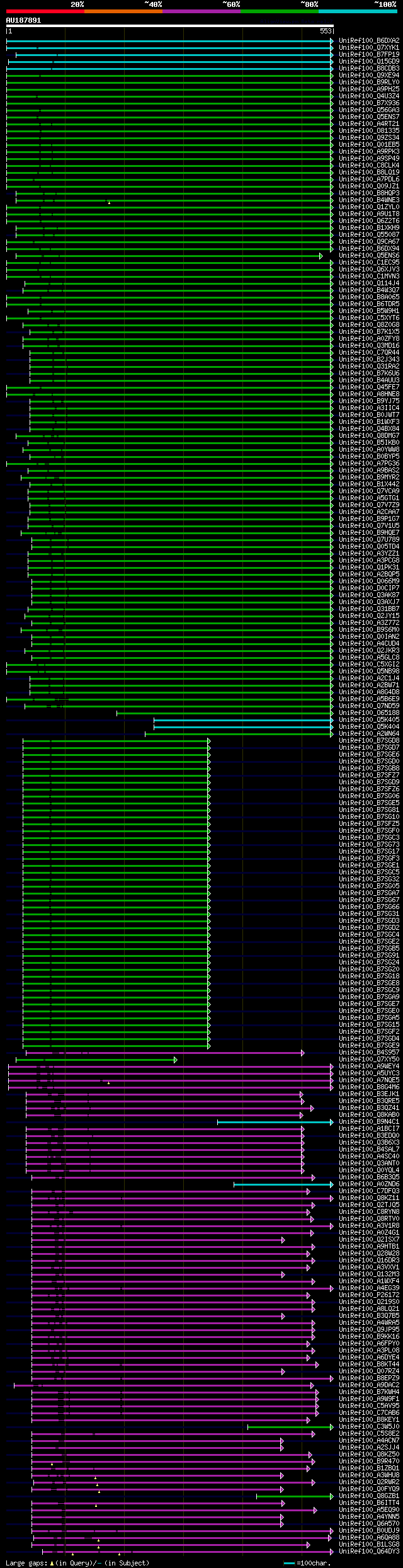Click the purple segment of the identity legend

point(201,11)
